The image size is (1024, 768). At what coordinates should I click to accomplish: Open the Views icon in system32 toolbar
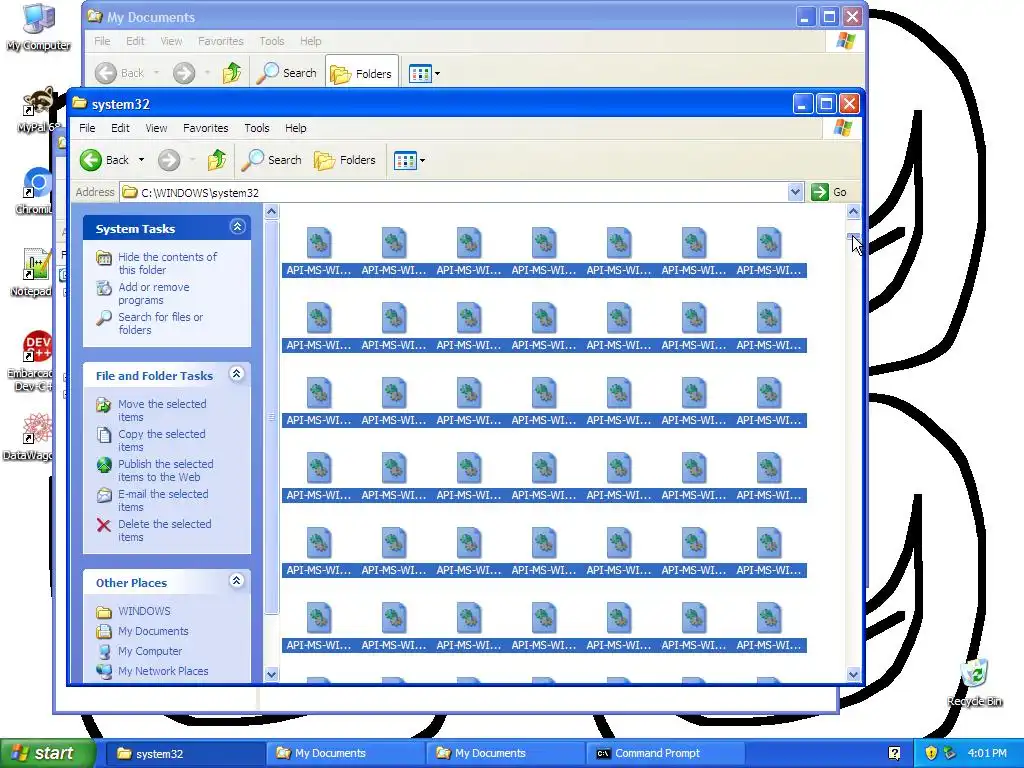click(405, 160)
